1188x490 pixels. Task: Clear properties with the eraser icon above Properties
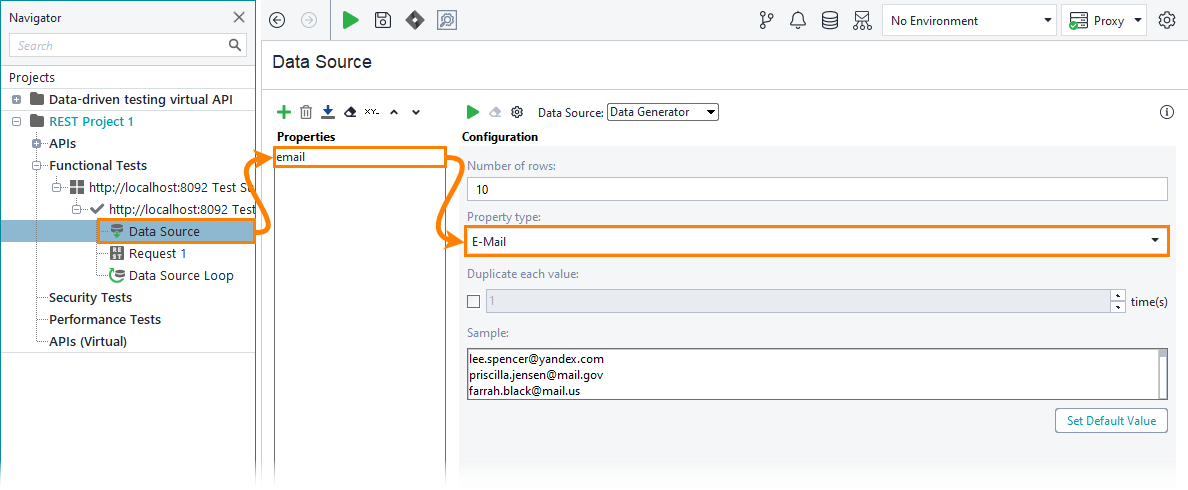(x=349, y=112)
